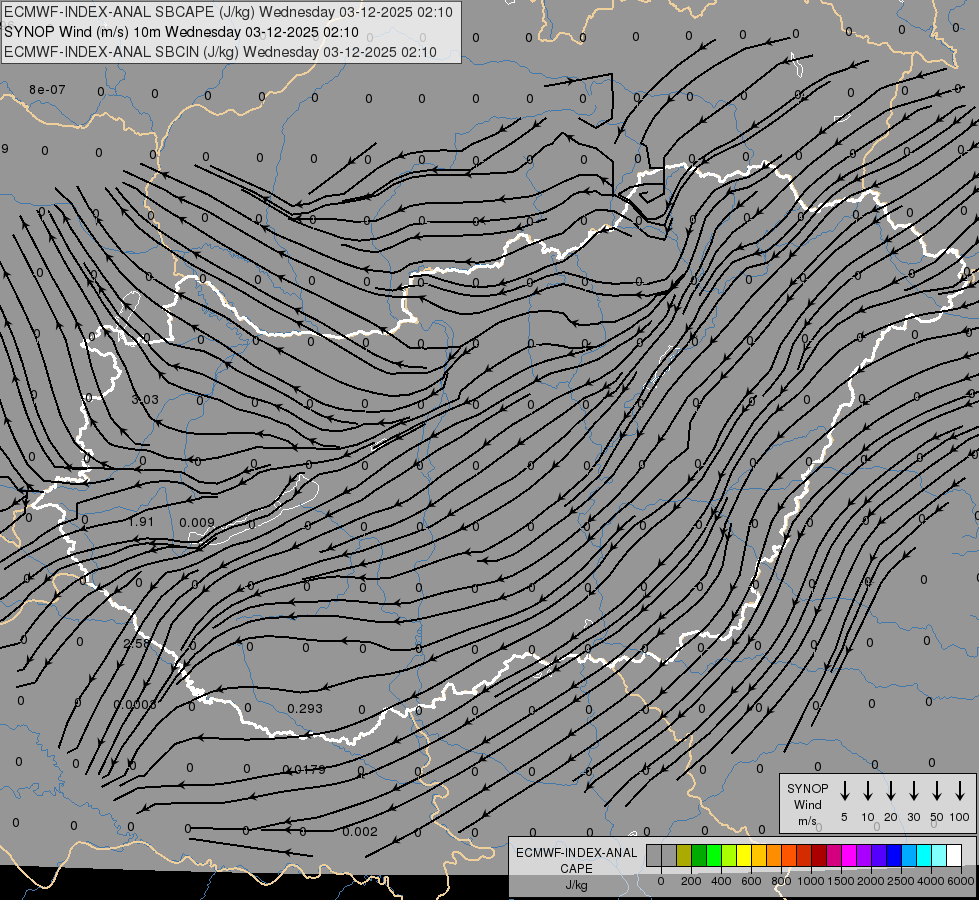Click the '400' tick label on CAPE scale
Viewport: 979px width, 900px height.
(721, 881)
